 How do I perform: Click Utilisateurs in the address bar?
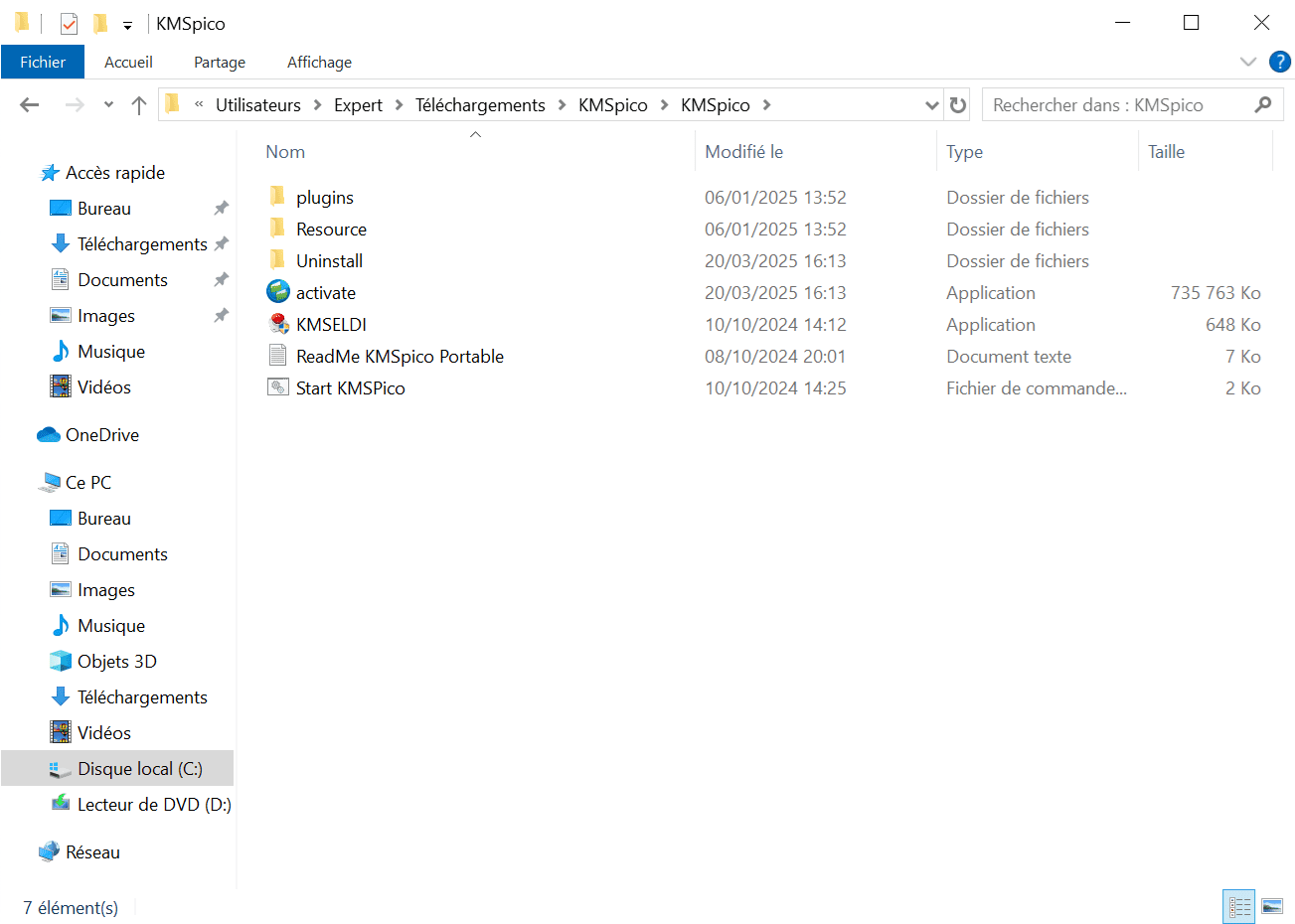pyautogui.click(x=258, y=105)
